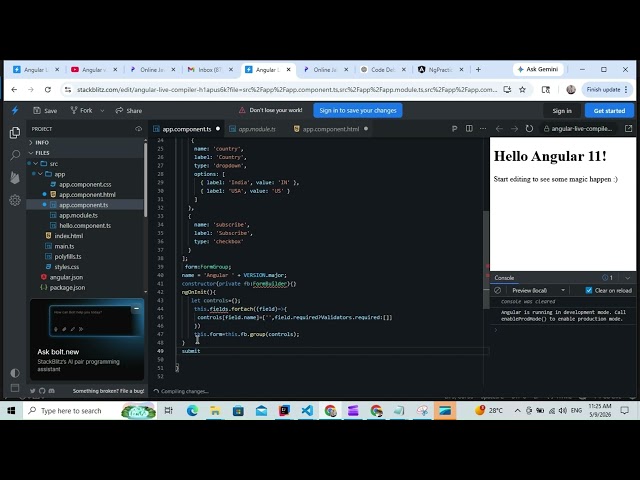Open the GitHub link icon
640x480 pixels.
point(42,391)
